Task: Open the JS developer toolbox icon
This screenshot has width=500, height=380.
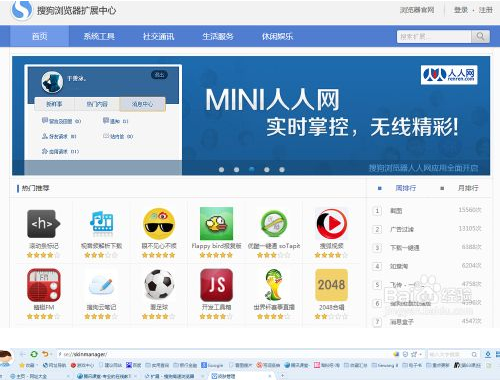Action: click(216, 285)
